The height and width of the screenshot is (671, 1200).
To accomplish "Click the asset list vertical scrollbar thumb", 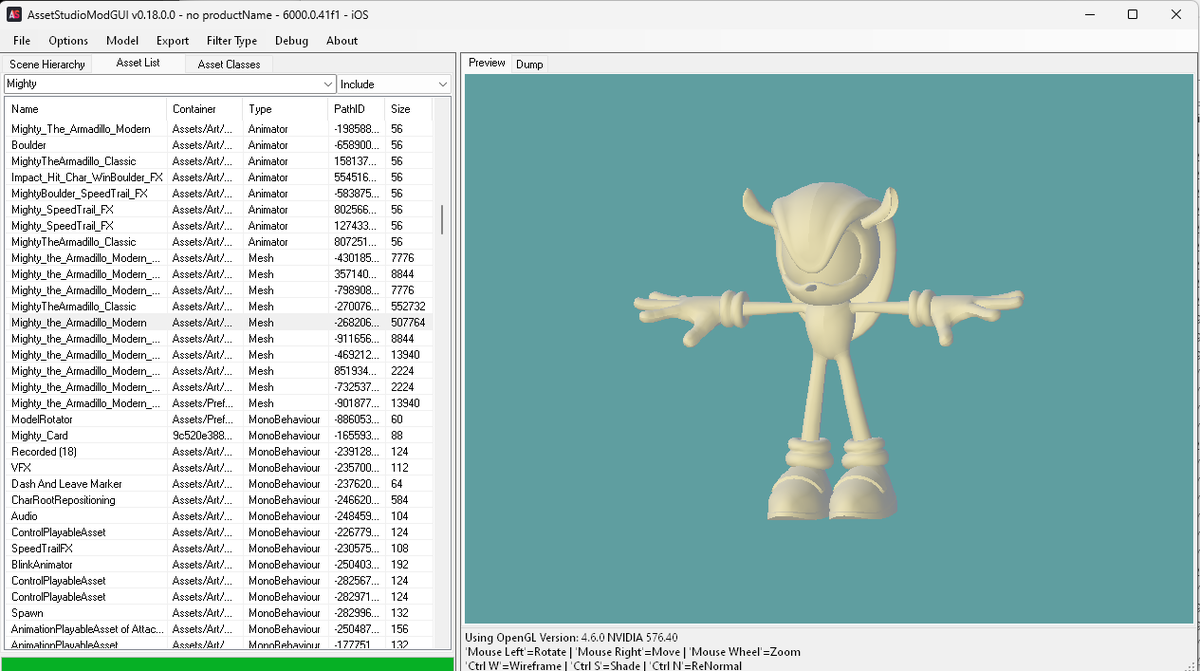I will pyautogui.click(x=442, y=219).
